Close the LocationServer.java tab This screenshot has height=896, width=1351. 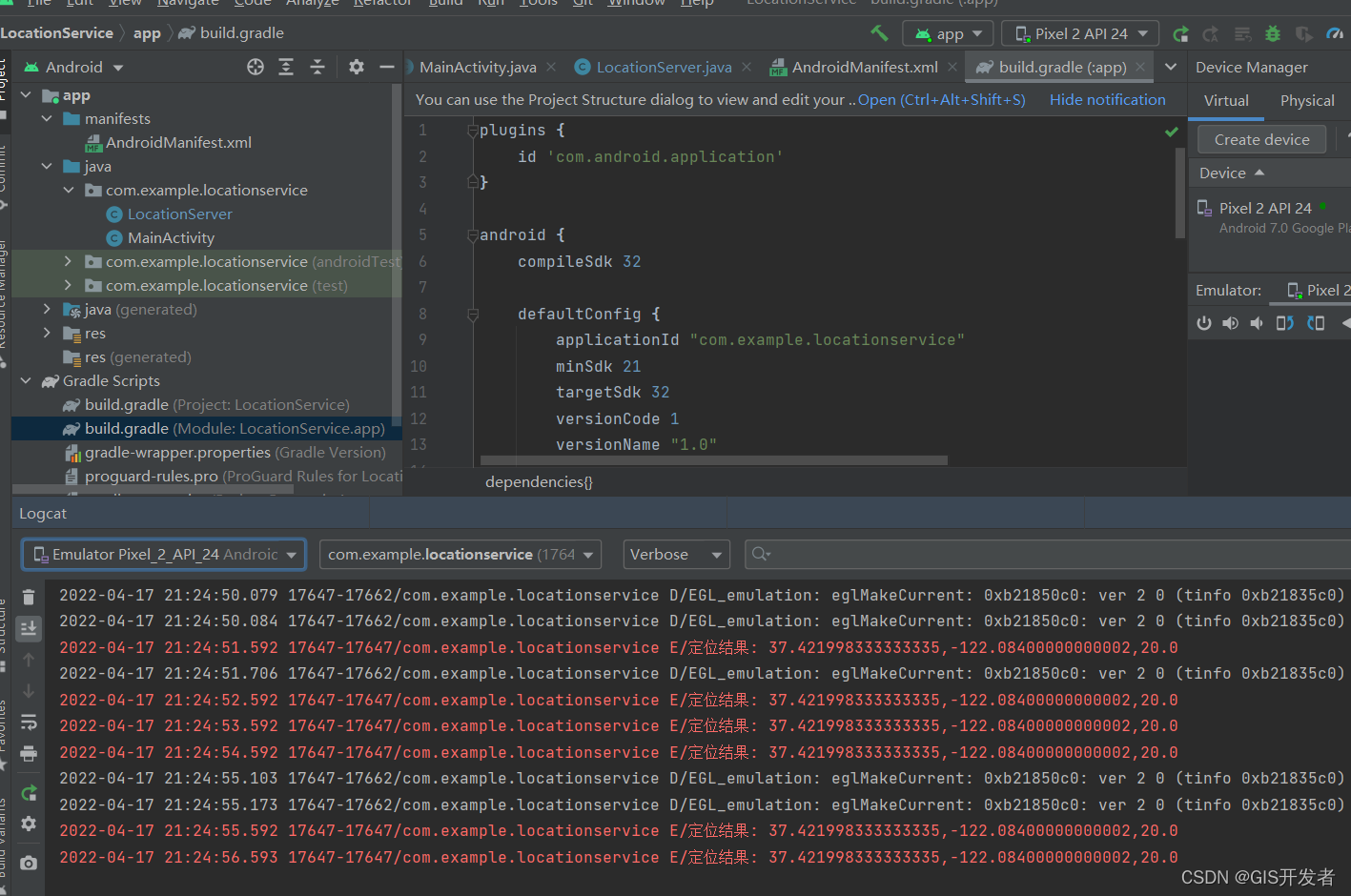(x=747, y=67)
